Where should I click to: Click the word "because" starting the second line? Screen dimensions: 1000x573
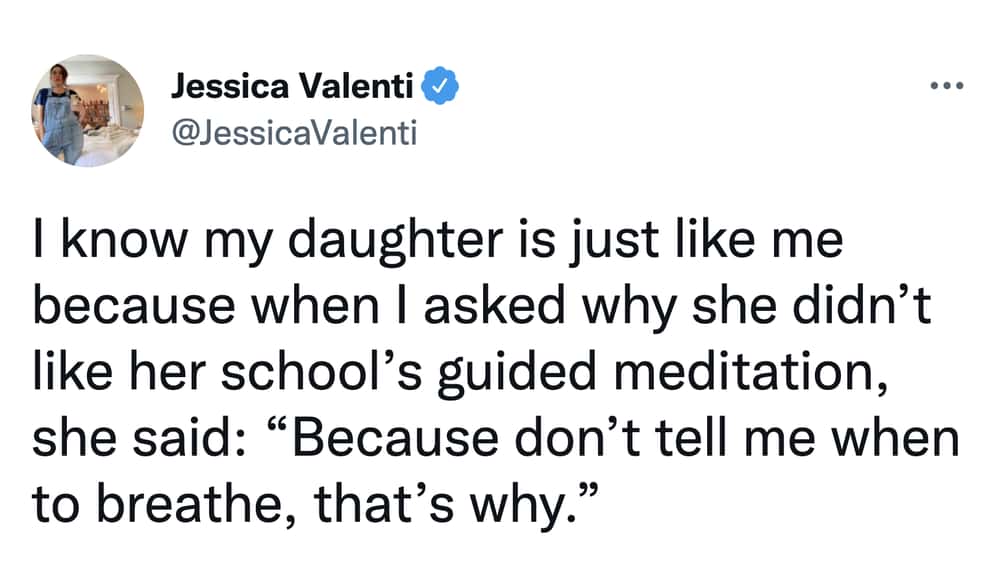pyautogui.click(x=134, y=307)
